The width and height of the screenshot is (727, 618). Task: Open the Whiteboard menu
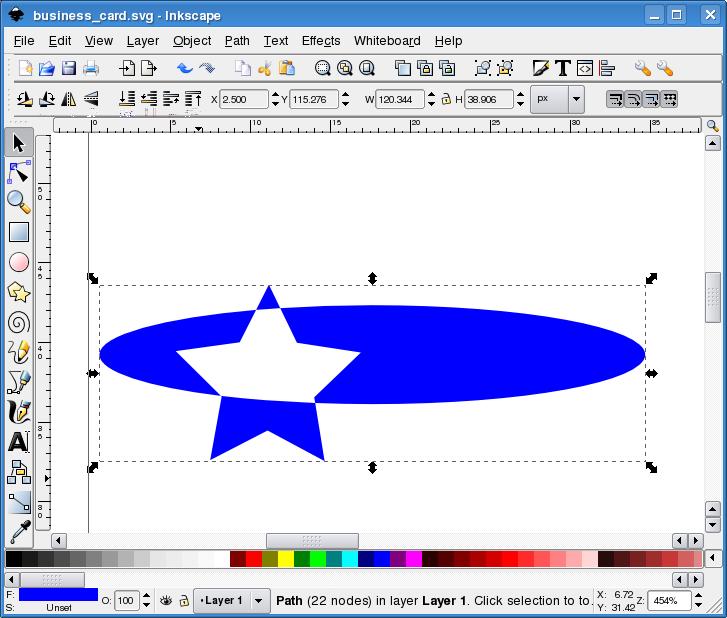click(x=387, y=41)
